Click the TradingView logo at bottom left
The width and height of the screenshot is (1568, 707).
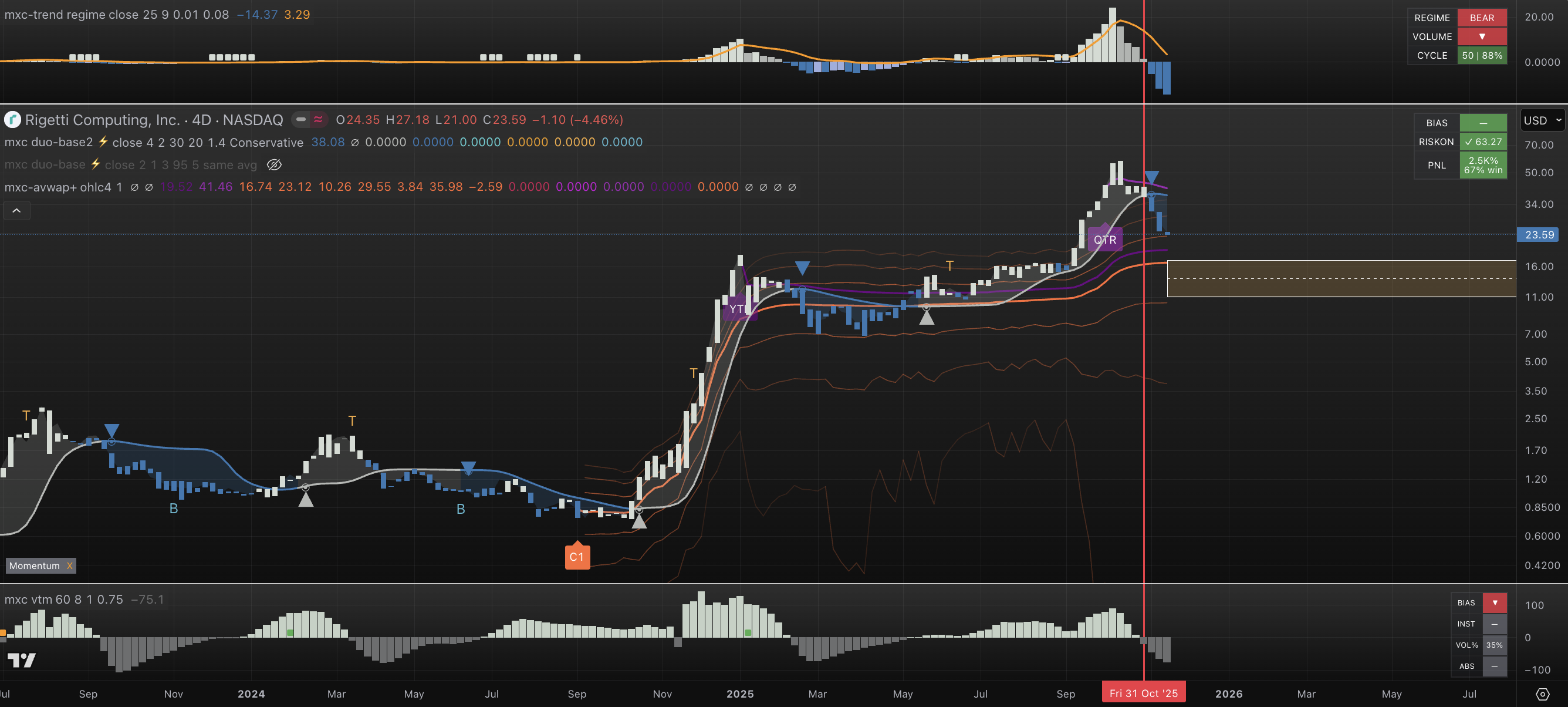pos(22,660)
